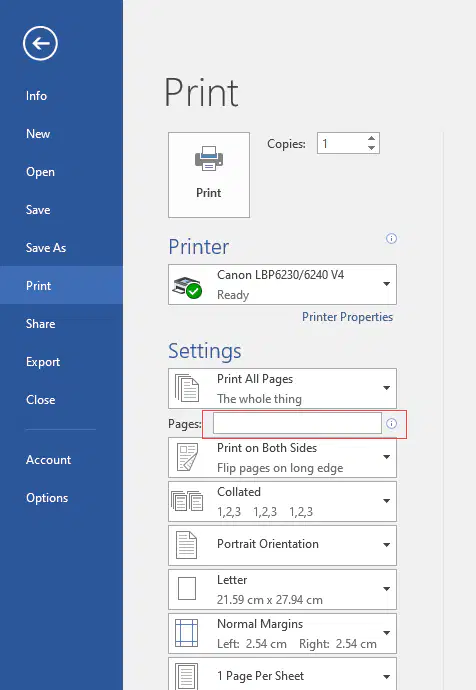Click the back arrow circle icon
Viewport: 476px width, 690px height.
click(40, 43)
